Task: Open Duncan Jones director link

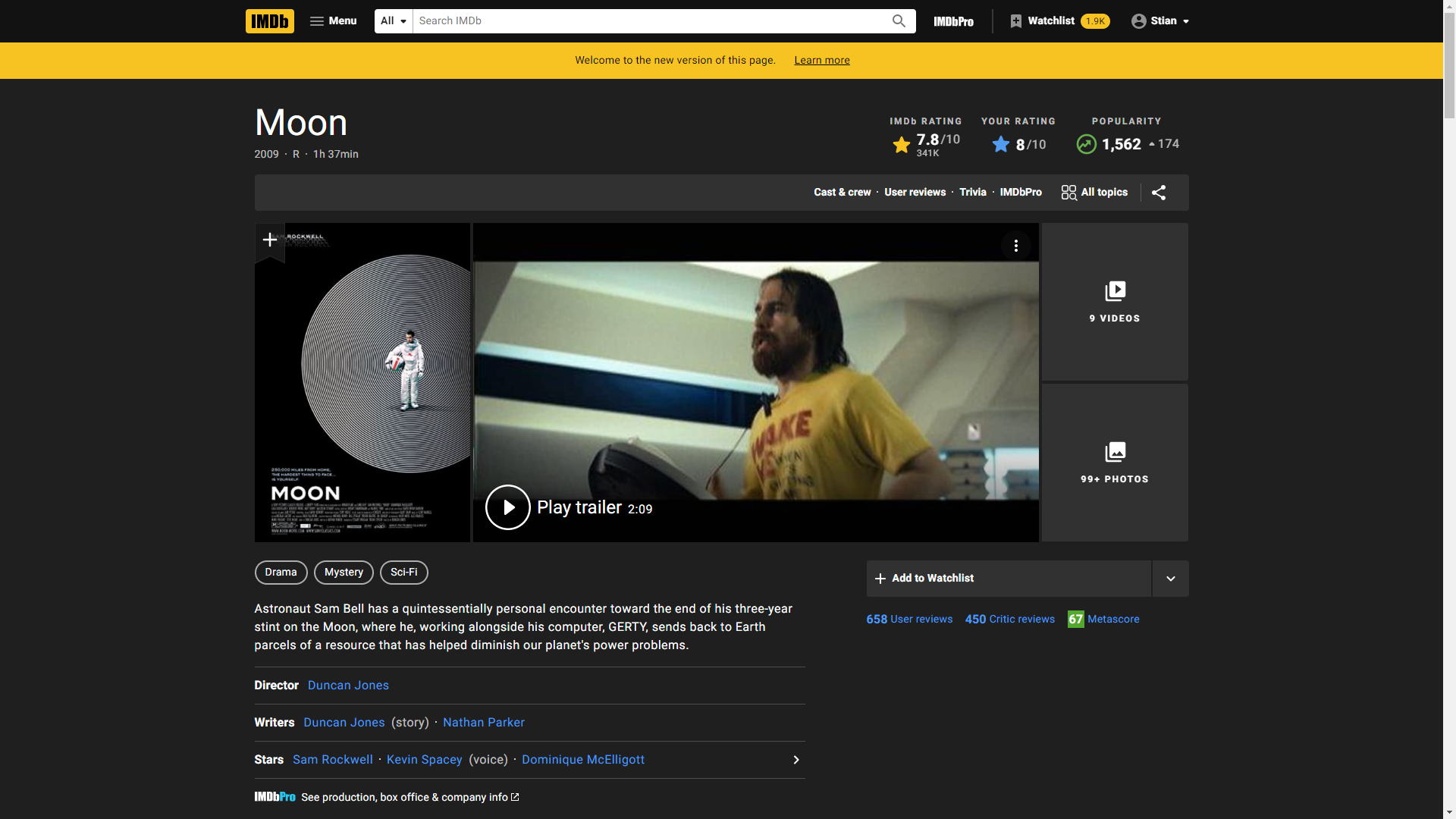Action: coord(348,686)
